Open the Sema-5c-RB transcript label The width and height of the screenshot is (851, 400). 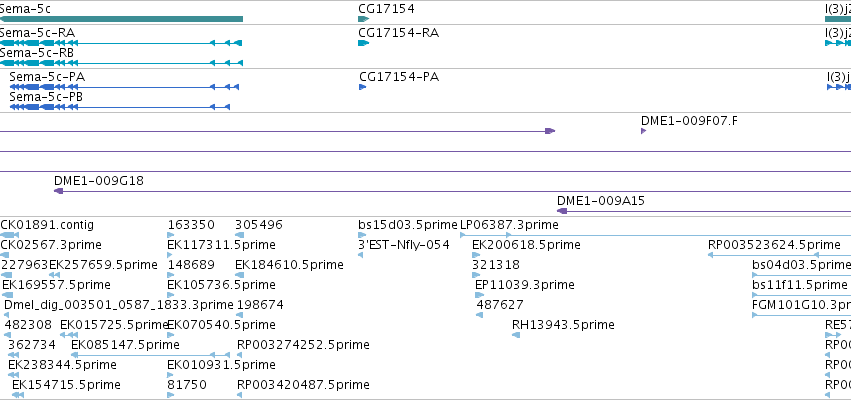37,53
